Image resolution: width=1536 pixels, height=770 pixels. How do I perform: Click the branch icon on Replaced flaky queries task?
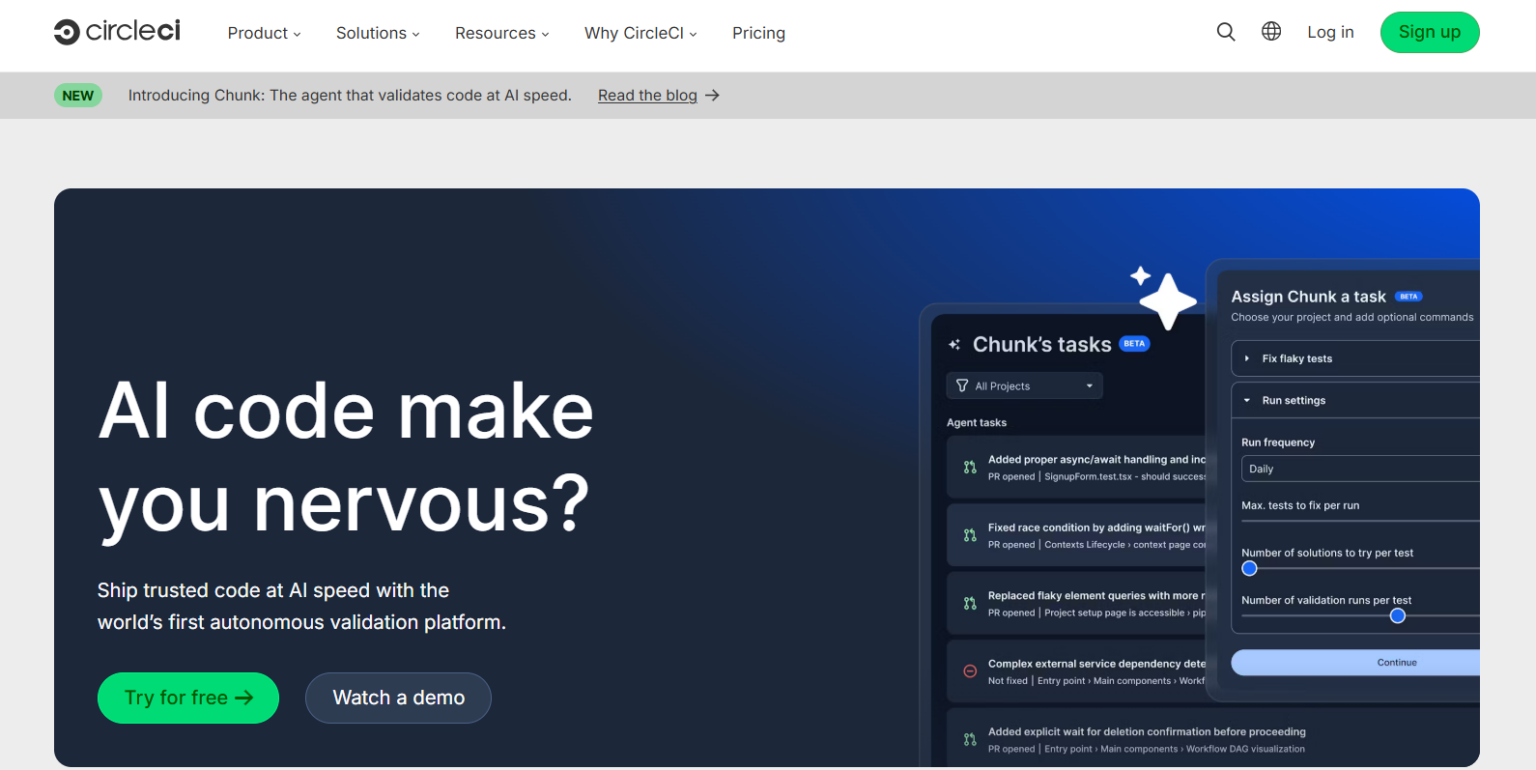pos(969,603)
